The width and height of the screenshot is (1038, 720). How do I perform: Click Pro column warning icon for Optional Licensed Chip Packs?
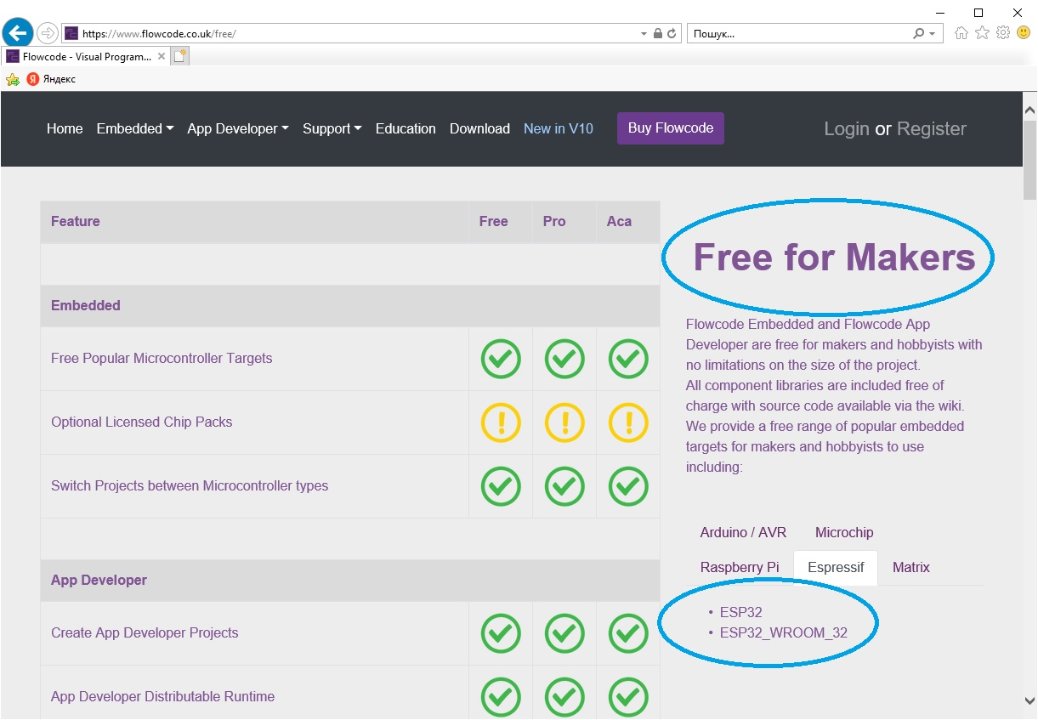565,422
